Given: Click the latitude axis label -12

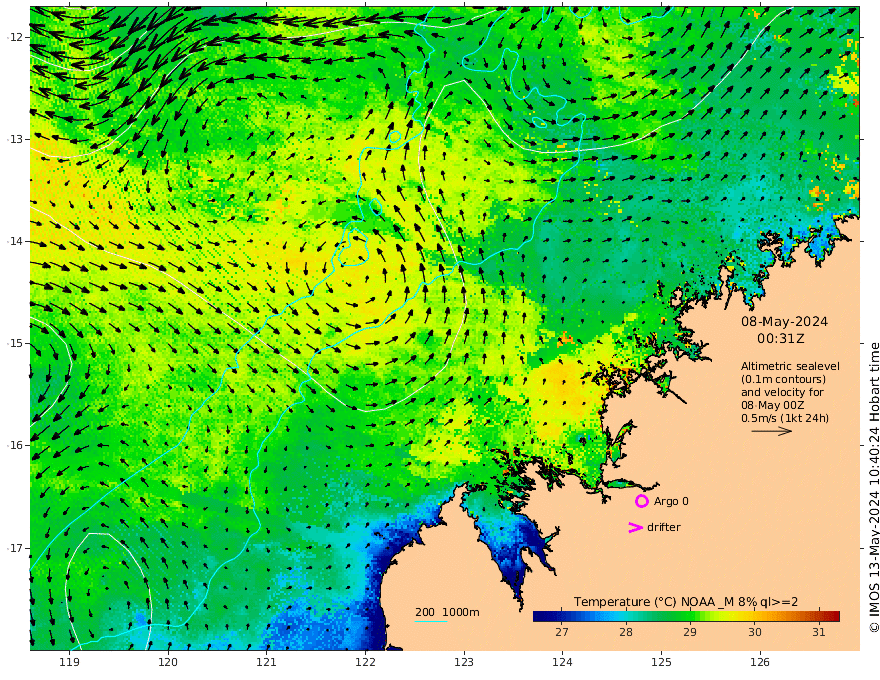Looking at the screenshot, I should (15, 37).
